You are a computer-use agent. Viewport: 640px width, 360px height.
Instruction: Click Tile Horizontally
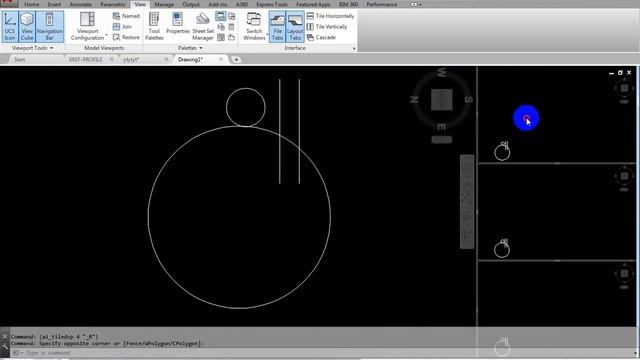pos(330,16)
